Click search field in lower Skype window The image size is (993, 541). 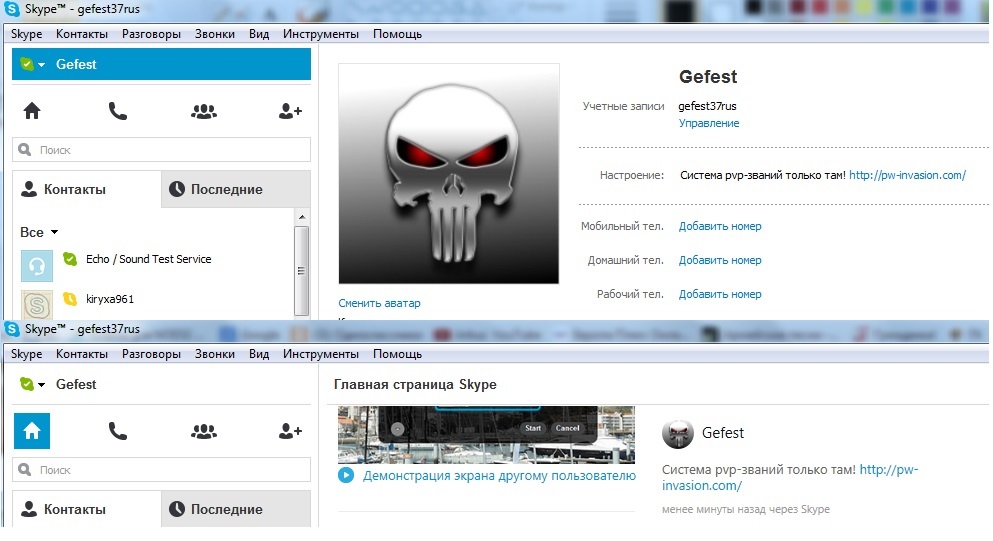click(161, 469)
